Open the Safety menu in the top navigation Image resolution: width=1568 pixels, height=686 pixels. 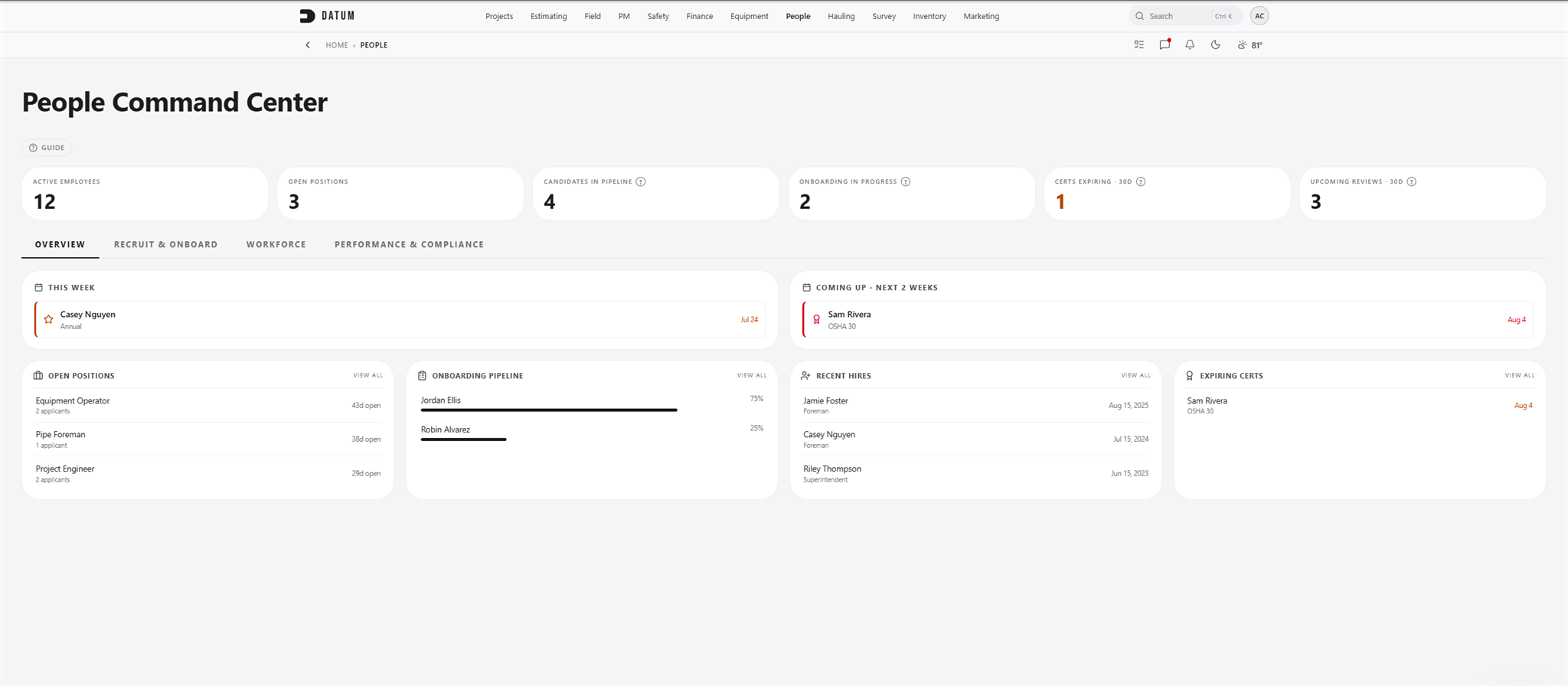point(658,16)
